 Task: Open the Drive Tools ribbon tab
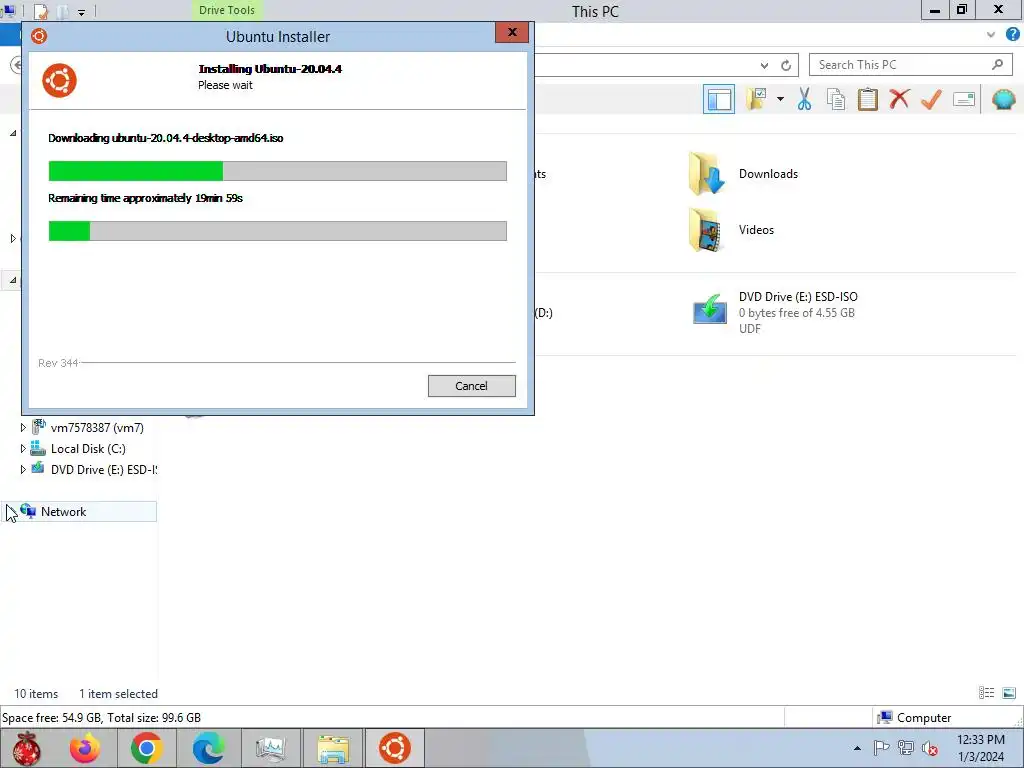227,10
